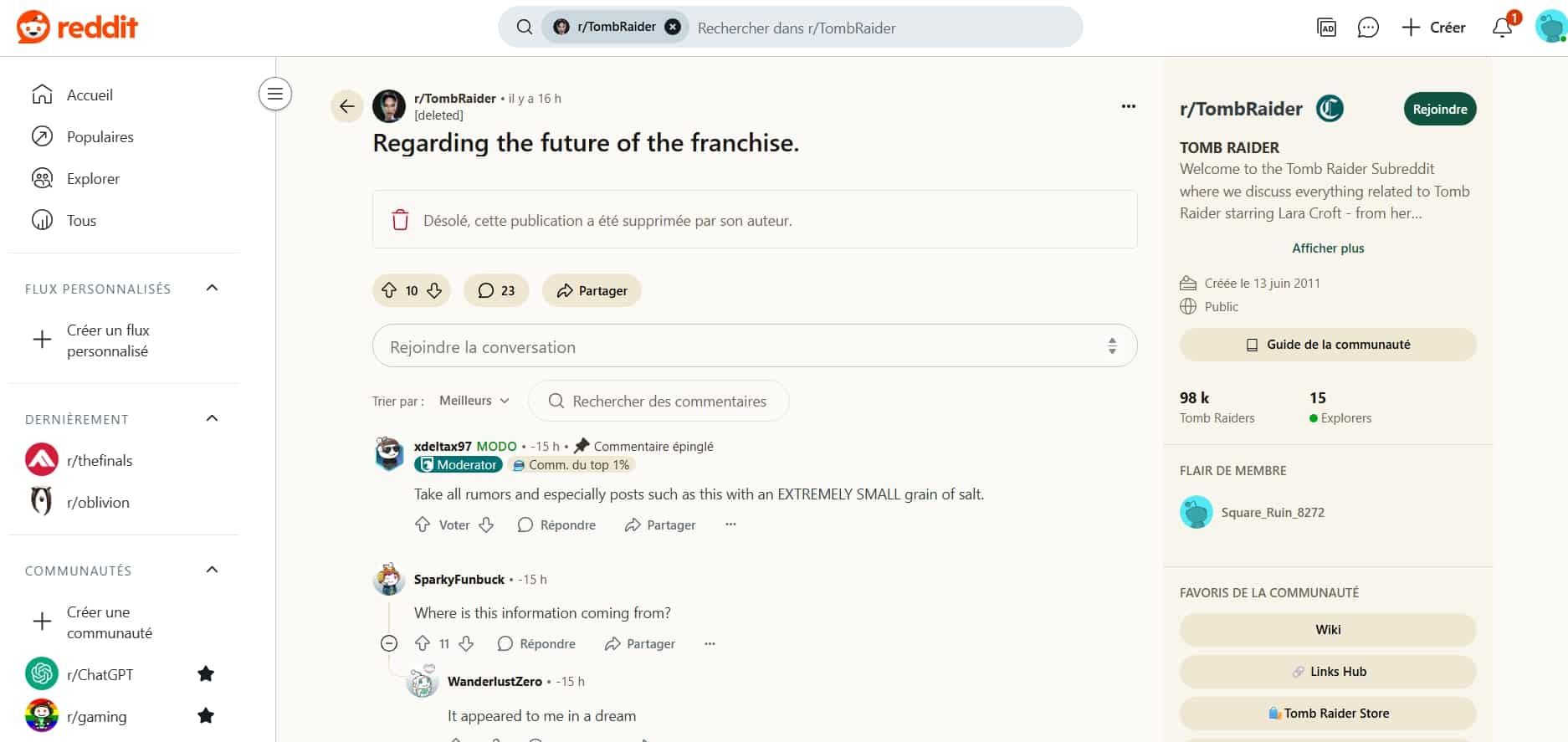Collapse the Communautés section
Viewport: 1568px width, 742px height.
213,571
